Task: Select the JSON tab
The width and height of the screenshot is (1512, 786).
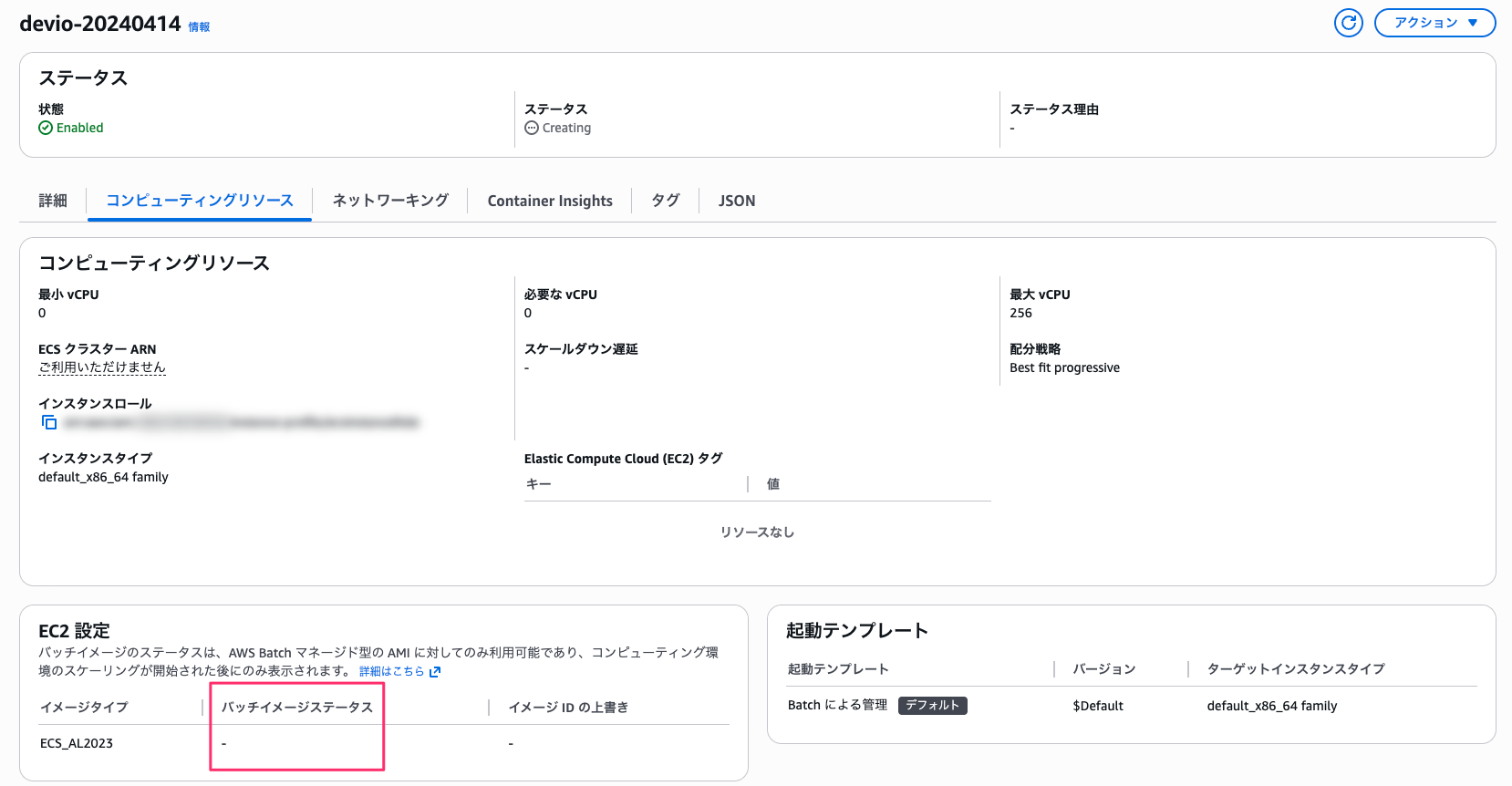Action: coord(737,201)
